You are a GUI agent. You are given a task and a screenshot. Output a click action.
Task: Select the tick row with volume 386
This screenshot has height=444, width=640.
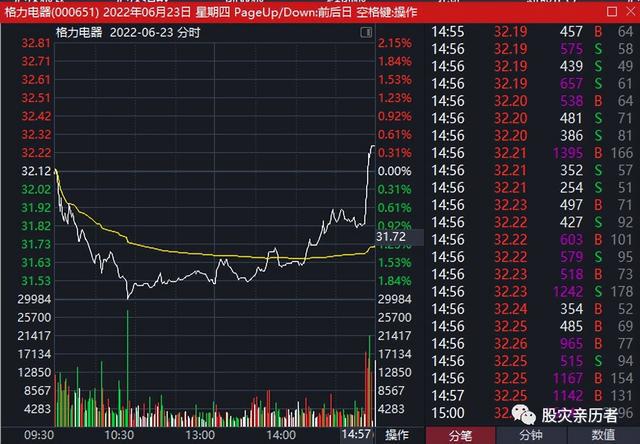(532, 135)
